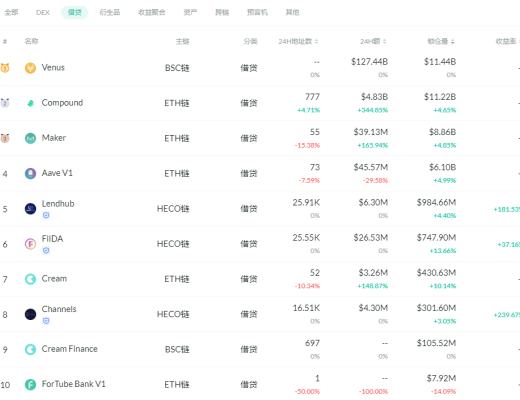Click the second-place medal in Compound row
The height and width of the screenshot is (400, 520).
pos(5,103)
